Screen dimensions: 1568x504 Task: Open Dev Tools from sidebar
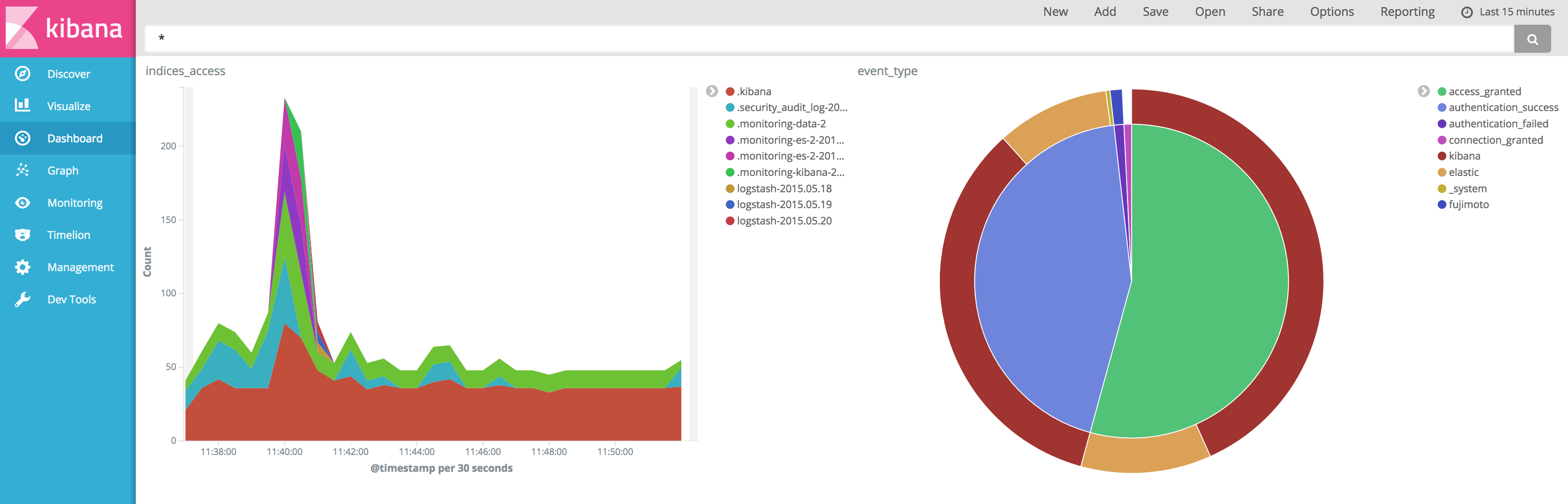(x=68, y=300)
